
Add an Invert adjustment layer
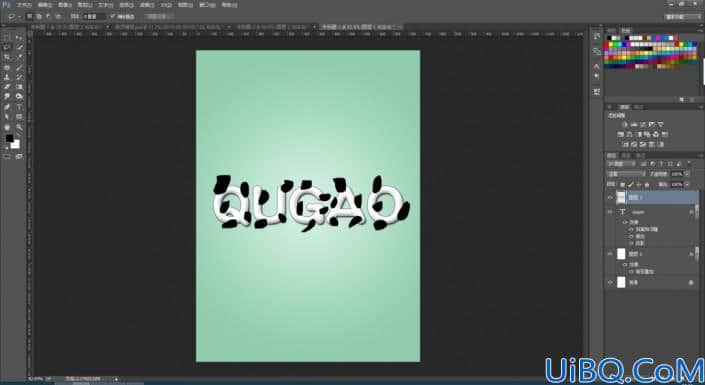(625, 144)
